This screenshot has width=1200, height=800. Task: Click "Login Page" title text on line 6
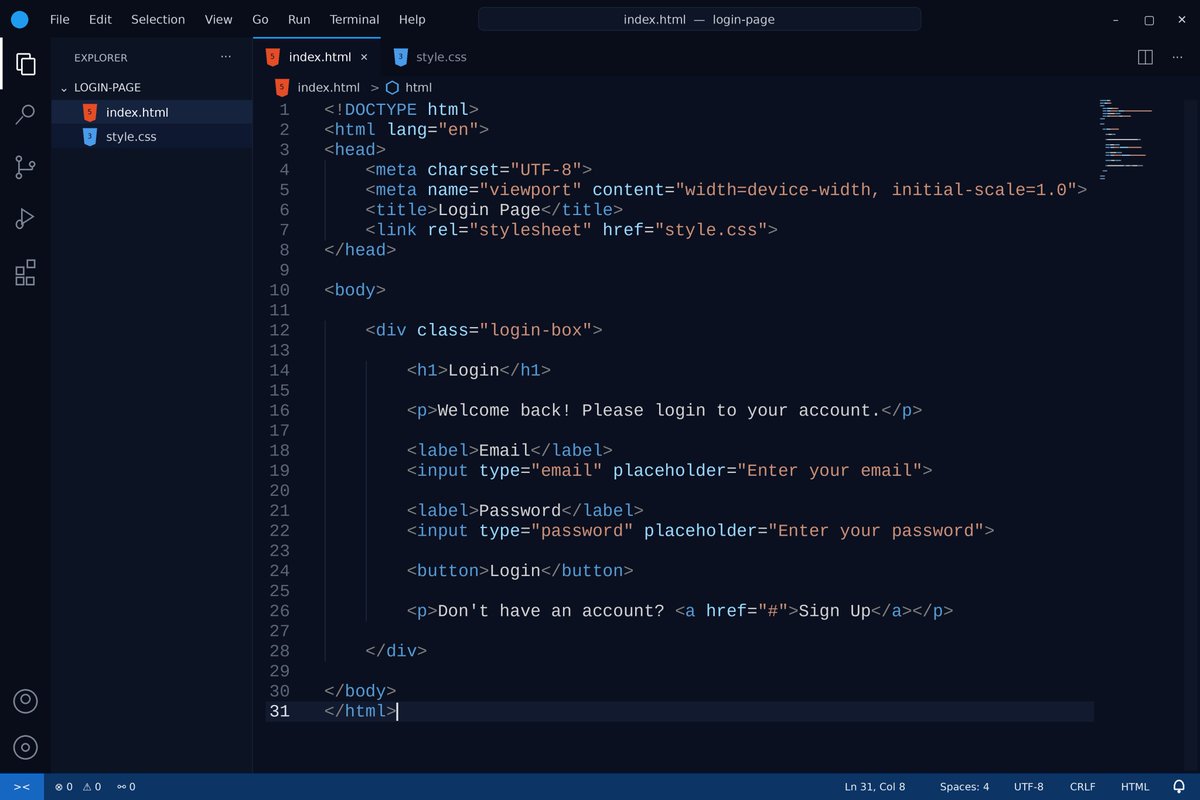pyautogui.click(x=489, y=210)
